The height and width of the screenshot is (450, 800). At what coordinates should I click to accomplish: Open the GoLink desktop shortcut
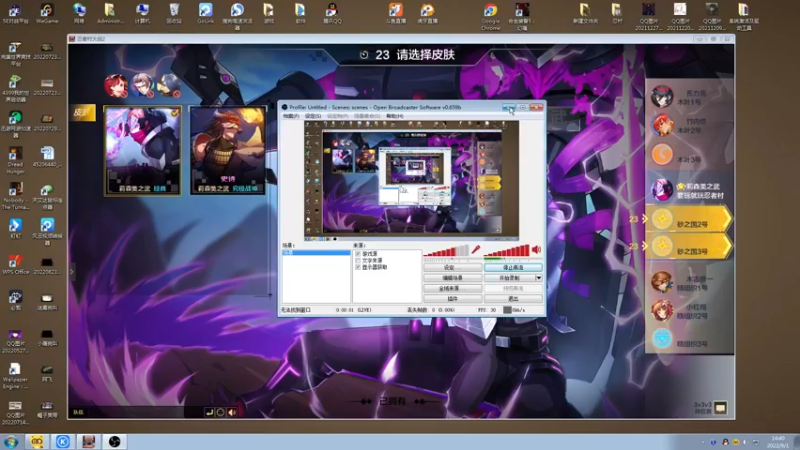pos(205,13)
